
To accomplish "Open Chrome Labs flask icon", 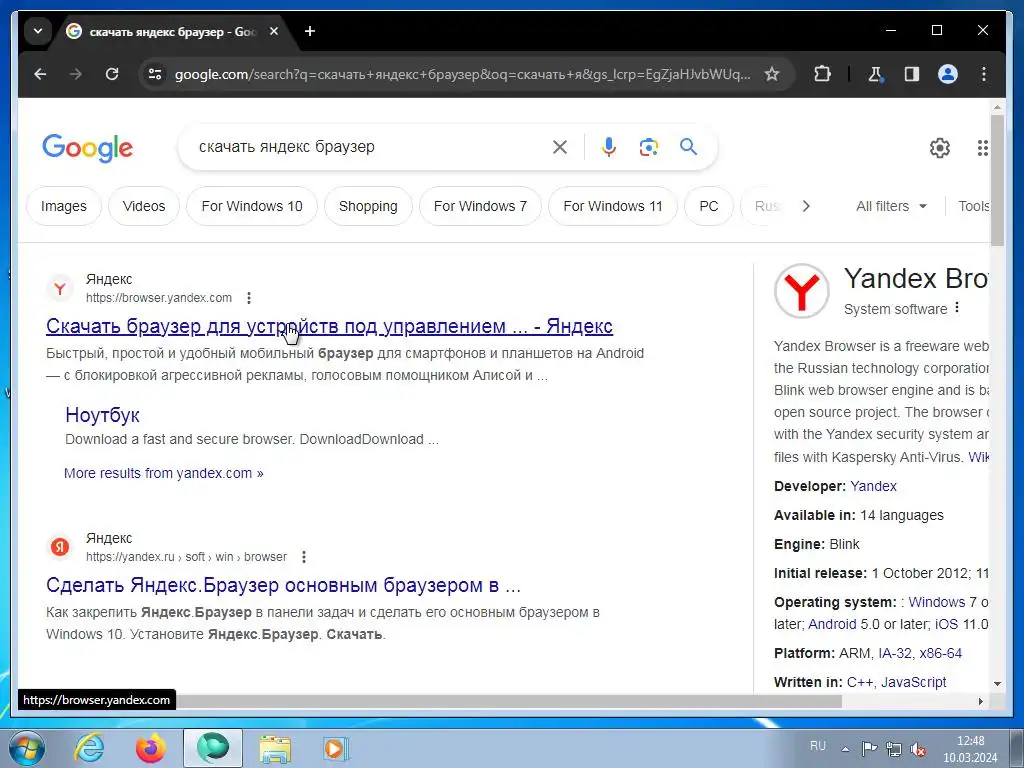I will pyautogui.click(x=875, y=74).
